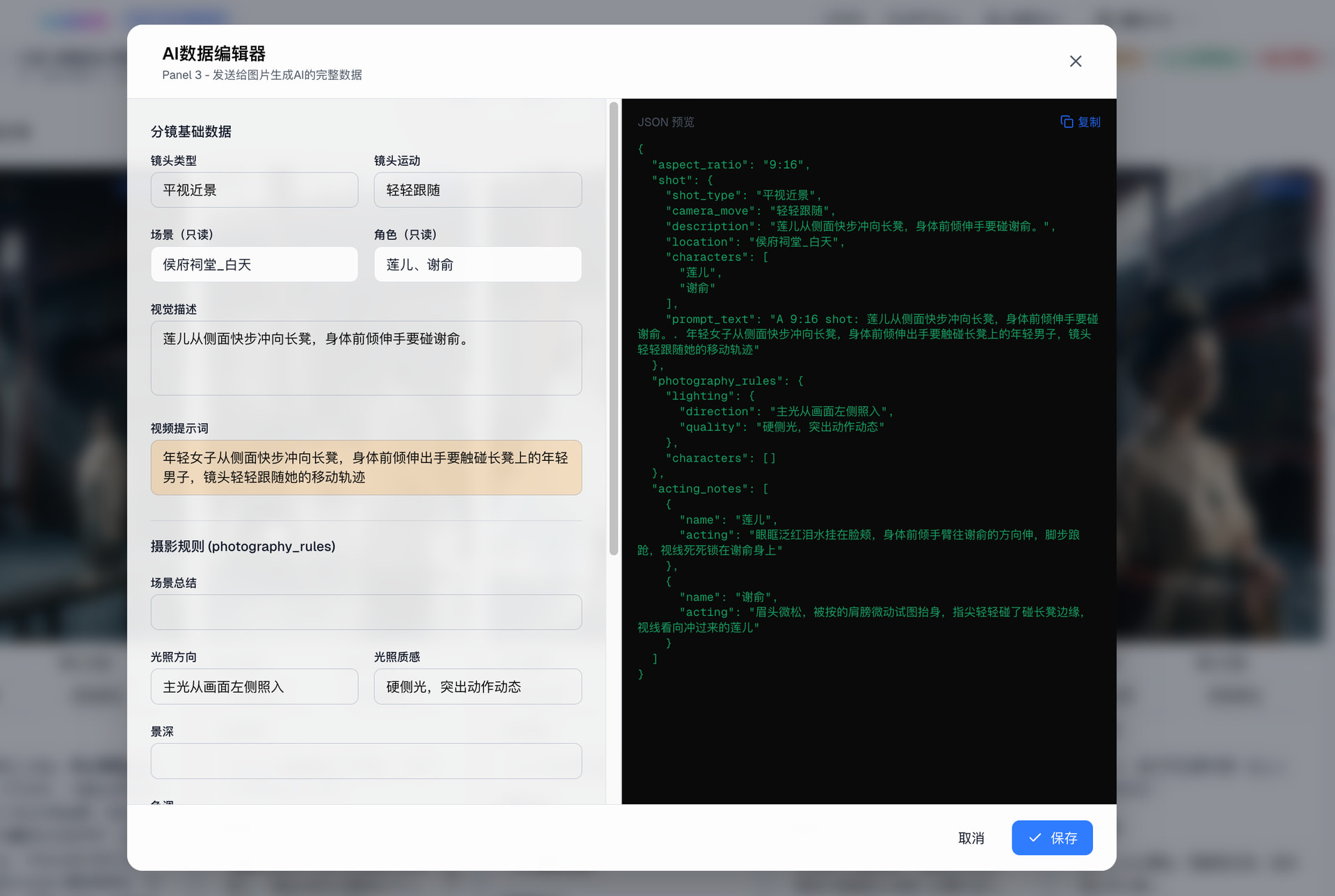
Task: Click the visual description text area
Action: tap(366, 358)
